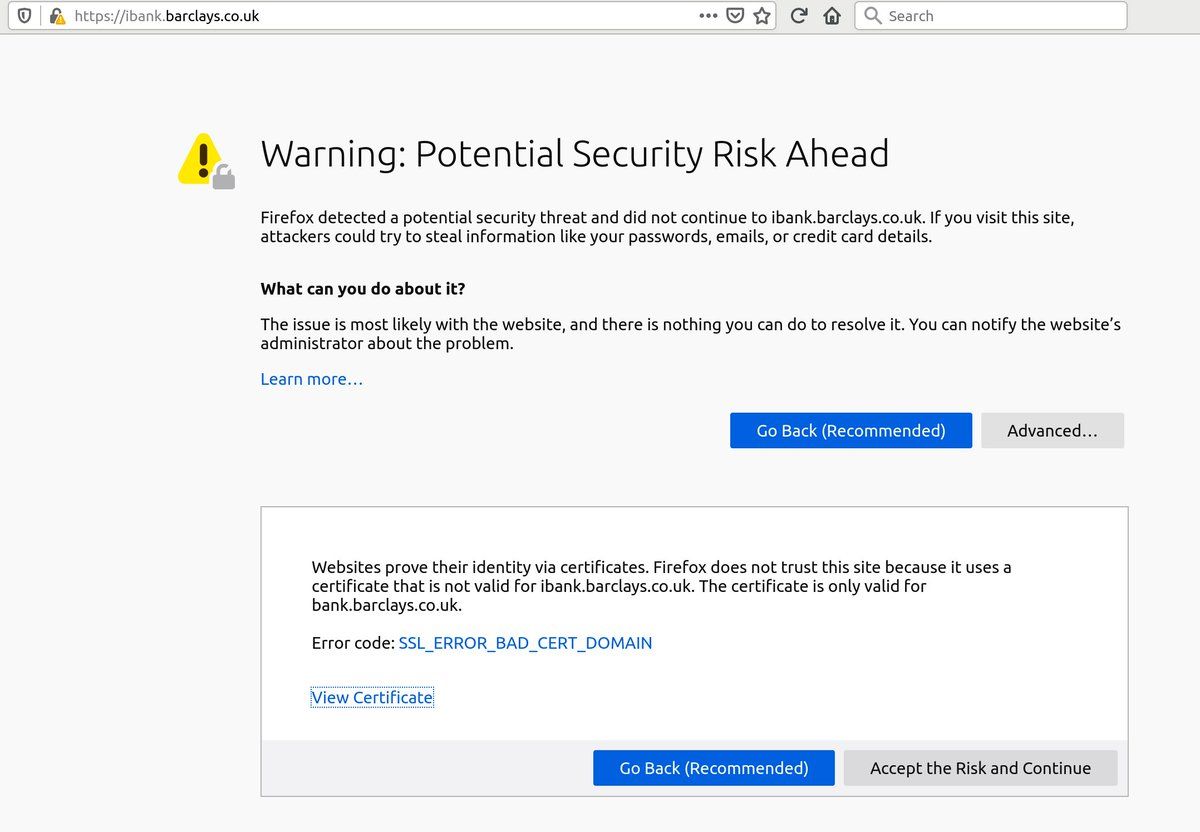Click the SSL_ERROR_BAD_CERT_DOMAIN error code

(x=525, y=643)
